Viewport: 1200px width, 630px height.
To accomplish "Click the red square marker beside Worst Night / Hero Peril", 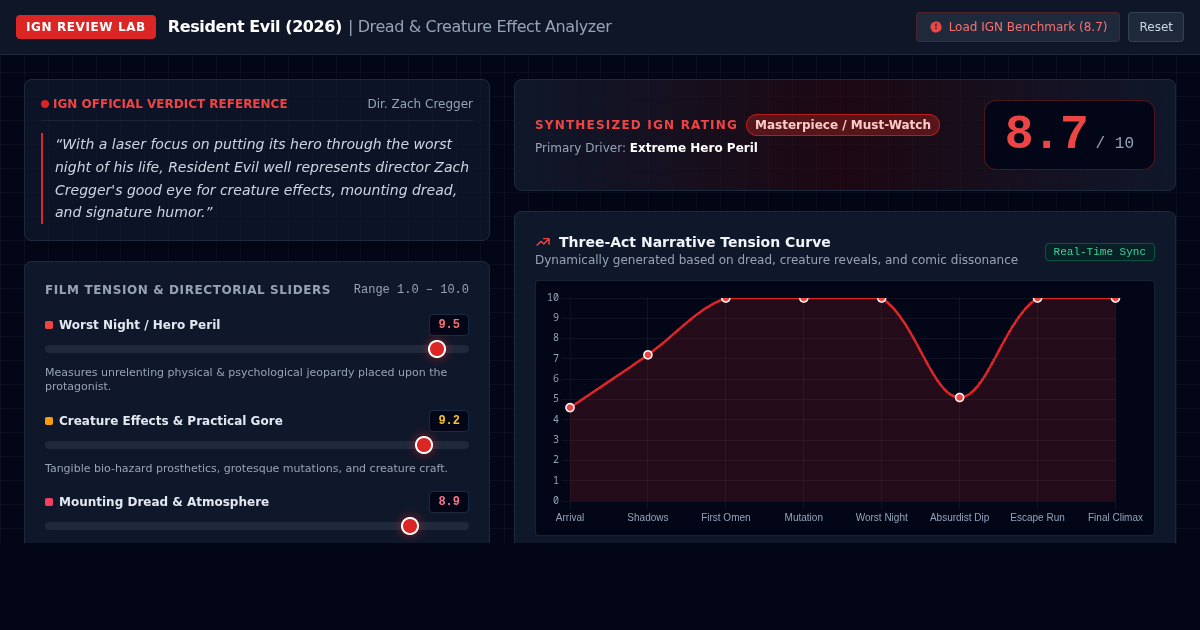I will pos(49,325).
